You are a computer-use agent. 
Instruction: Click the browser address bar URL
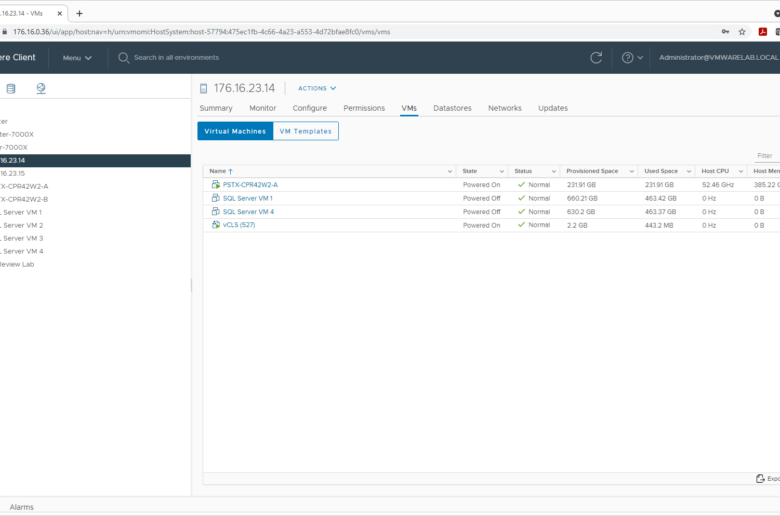[x=201, y=32]
